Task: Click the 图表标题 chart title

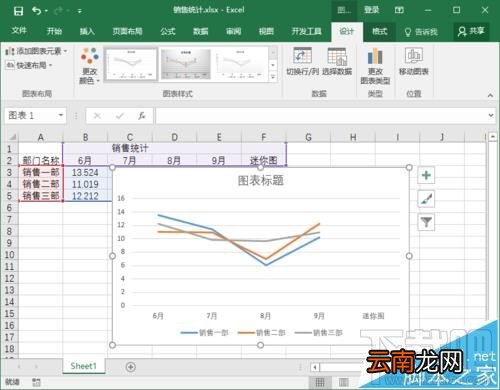Action: (x=261, y=181)
